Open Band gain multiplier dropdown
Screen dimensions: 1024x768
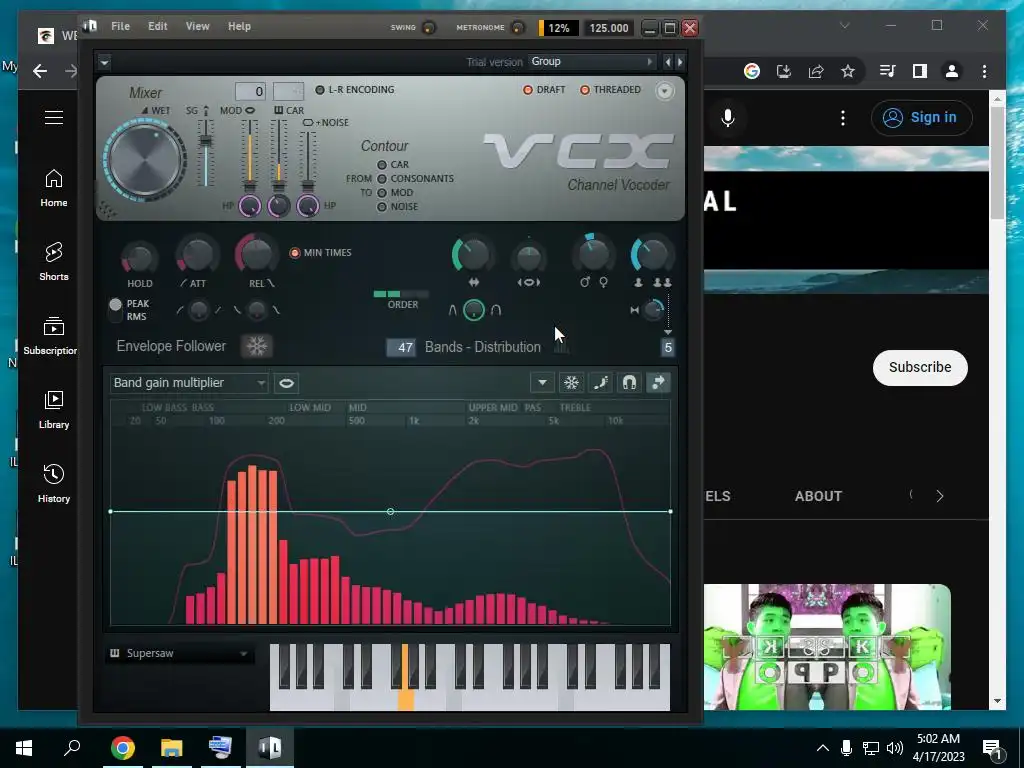[189, 383]
